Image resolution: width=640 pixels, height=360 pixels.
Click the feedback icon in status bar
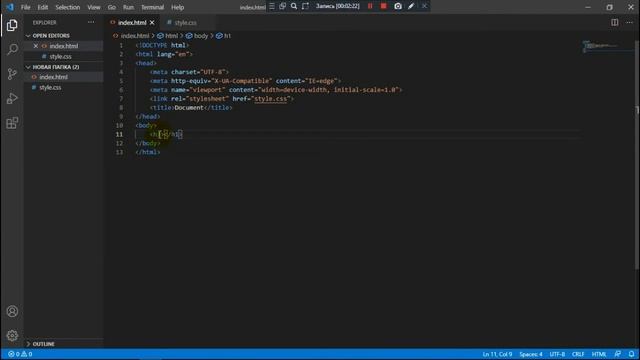618,354
